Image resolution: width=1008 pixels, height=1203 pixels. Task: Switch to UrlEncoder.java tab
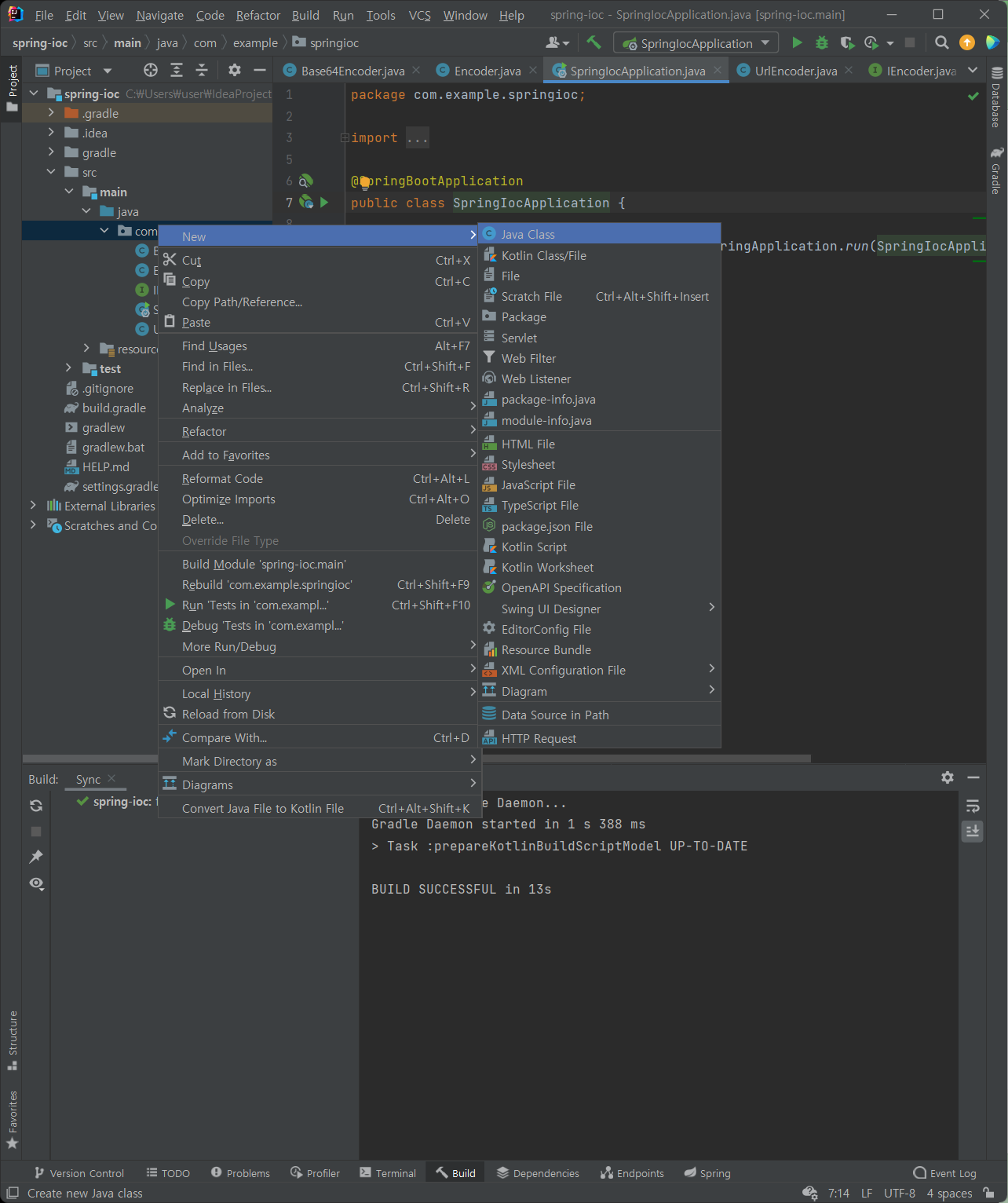795,71
